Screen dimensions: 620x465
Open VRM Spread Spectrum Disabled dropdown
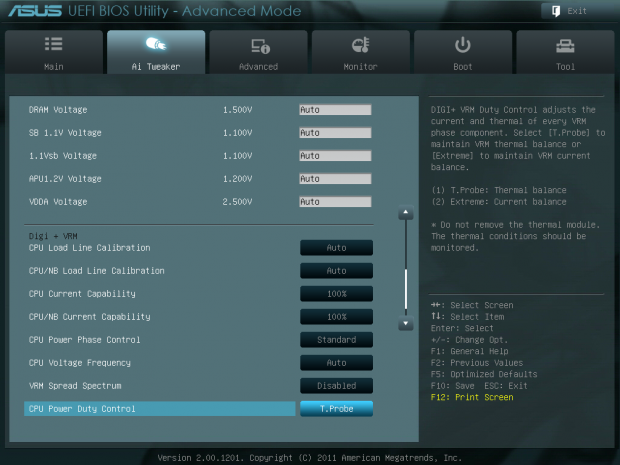tap(336, 386)
